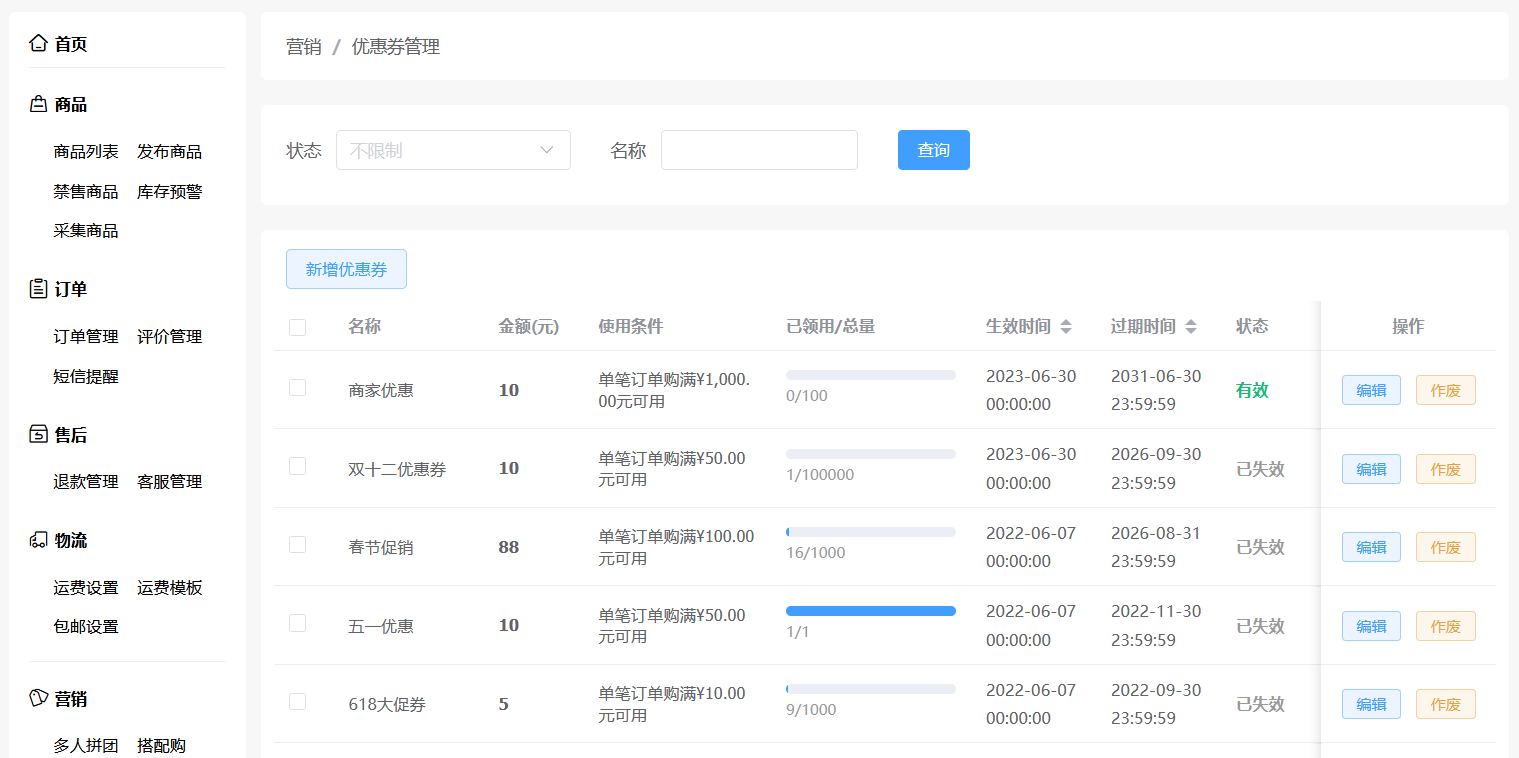Check the box for the 春节促销 row
The width and height of the screenshot is (1519, 758).
[297, 545]
